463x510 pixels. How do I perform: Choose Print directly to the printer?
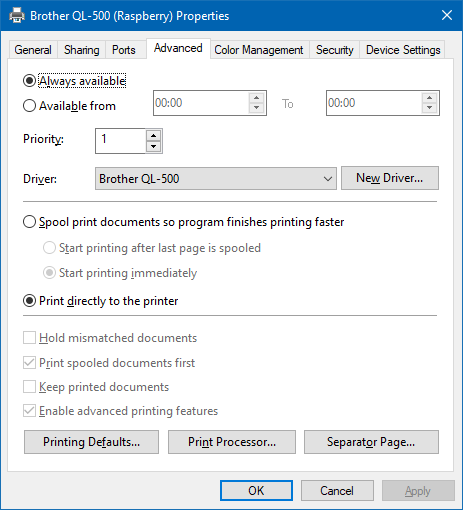(x=29, y=301)
